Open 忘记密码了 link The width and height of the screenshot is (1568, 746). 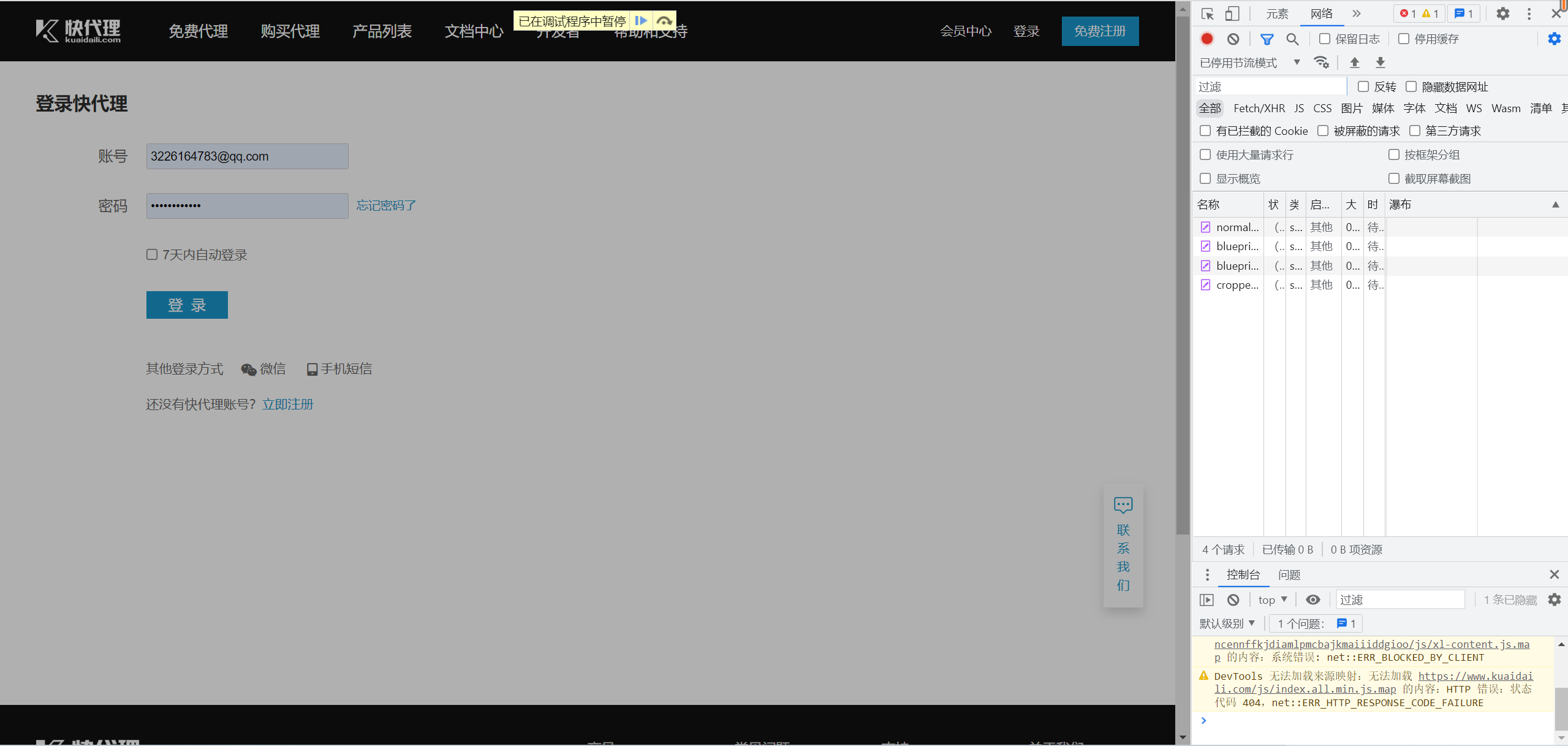(x=386, y=205)
